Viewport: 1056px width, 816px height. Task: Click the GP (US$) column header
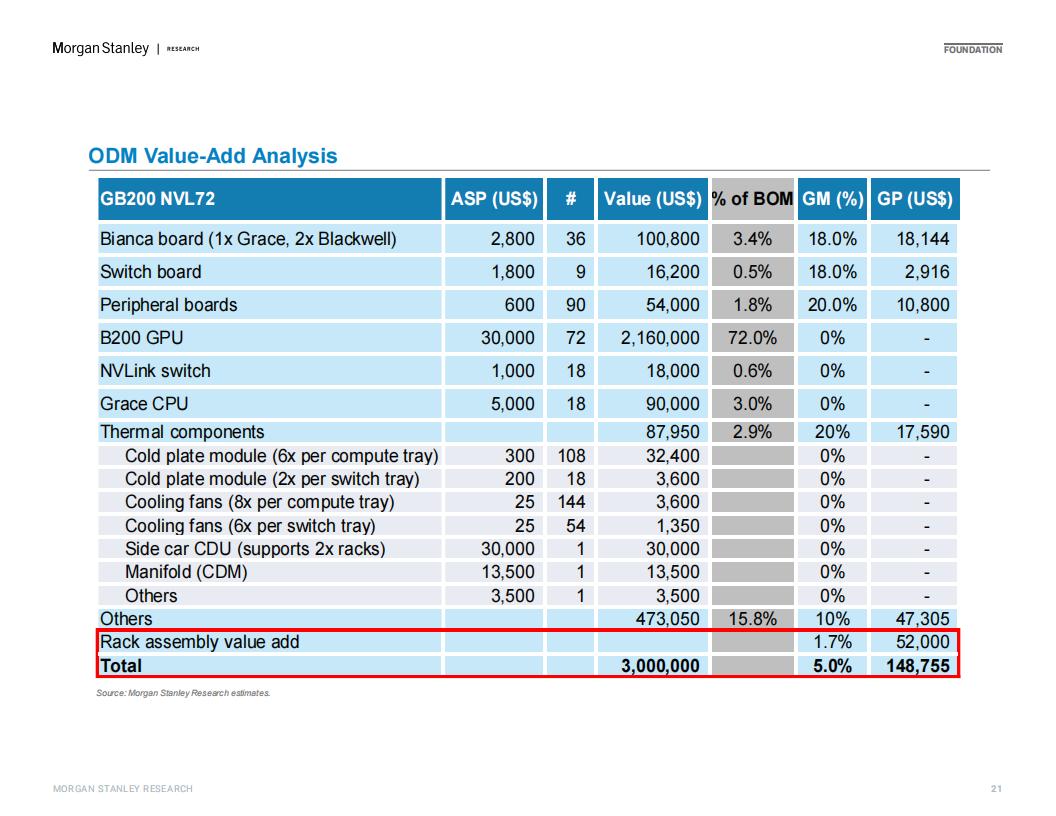pos(915,199)
